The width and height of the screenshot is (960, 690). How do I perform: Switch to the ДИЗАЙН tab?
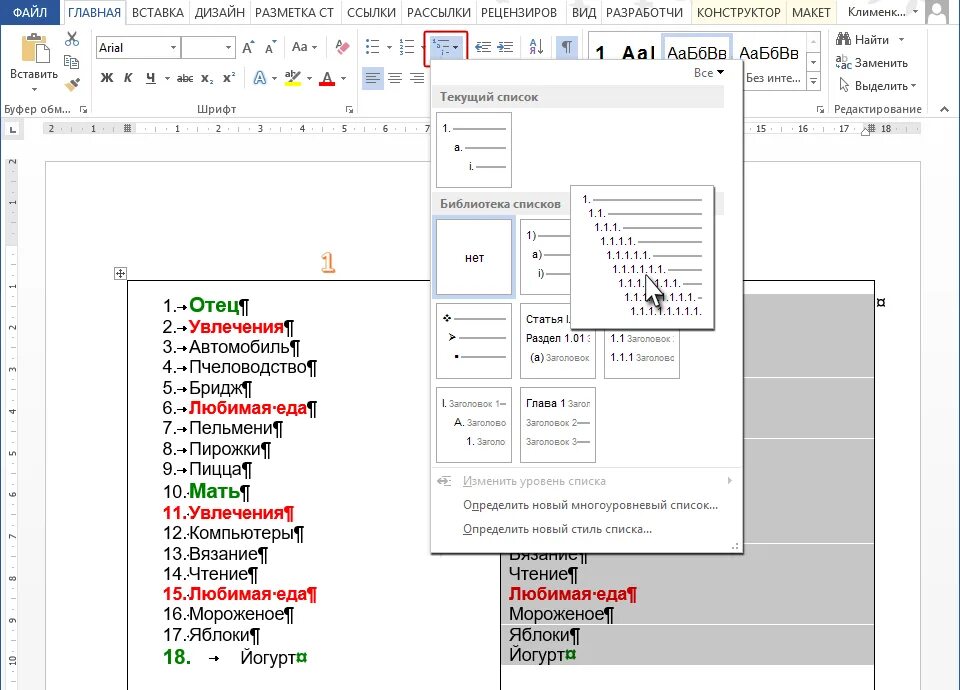pos(219,12)
